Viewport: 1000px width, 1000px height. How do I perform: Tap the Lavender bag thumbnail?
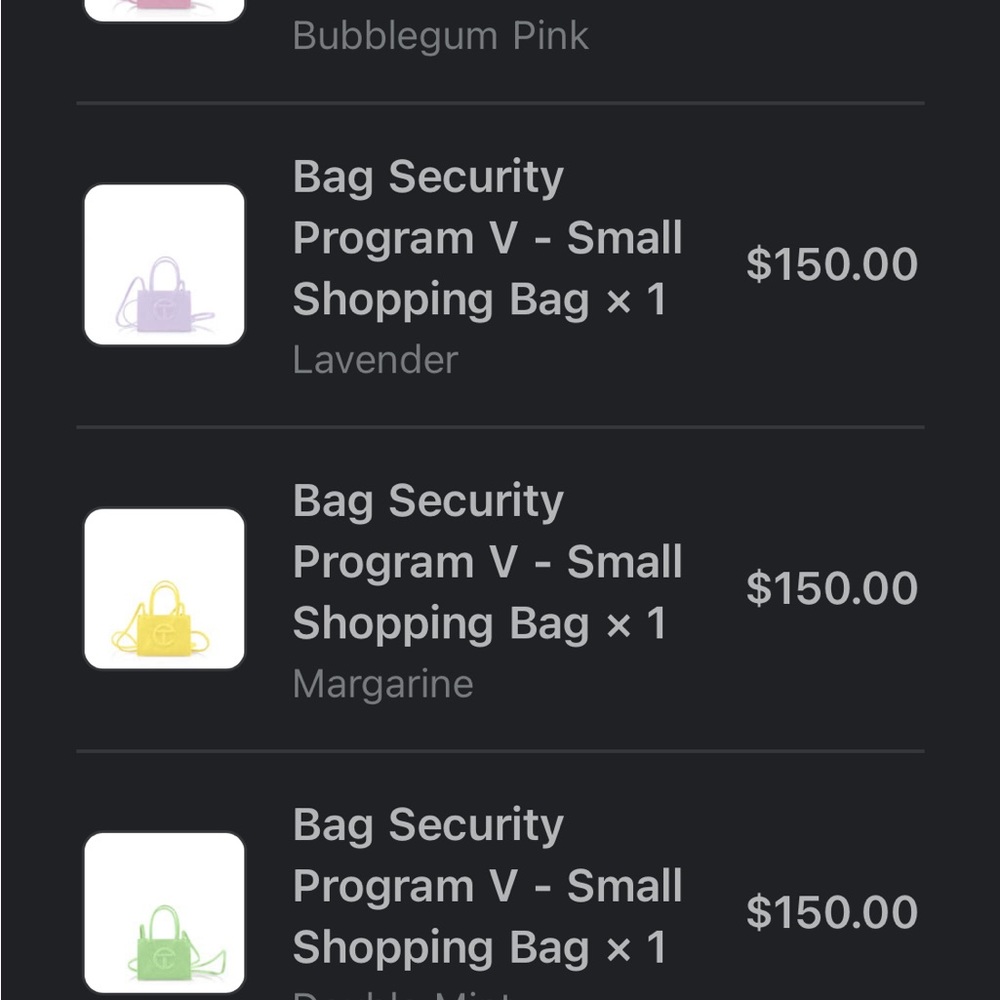[x=164, y=265]
